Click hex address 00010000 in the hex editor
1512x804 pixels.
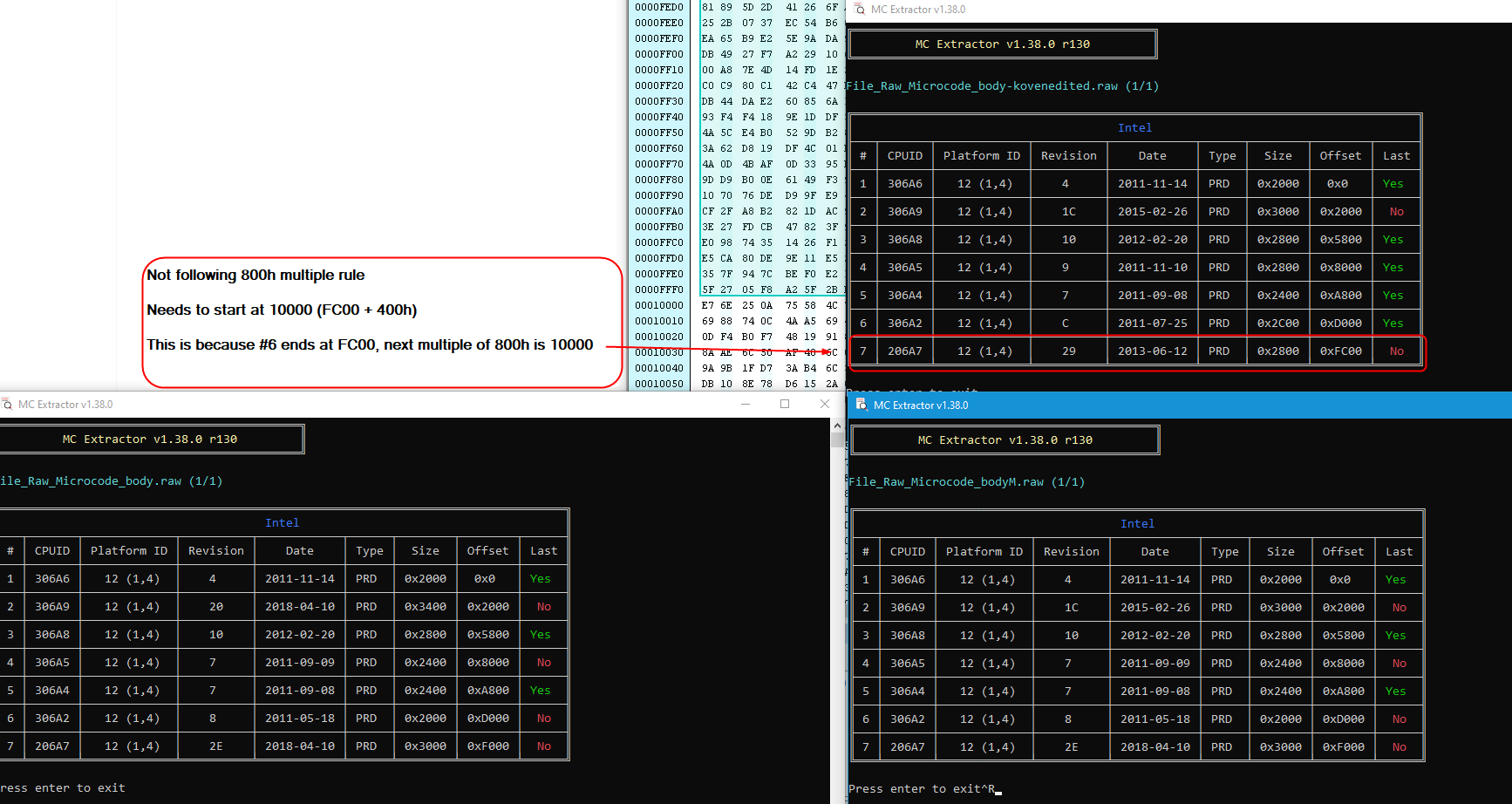[x=659, y=305]
